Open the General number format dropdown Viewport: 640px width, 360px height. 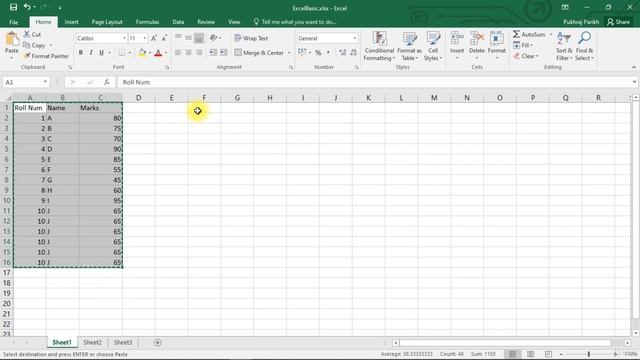click(x=354, y=38)
